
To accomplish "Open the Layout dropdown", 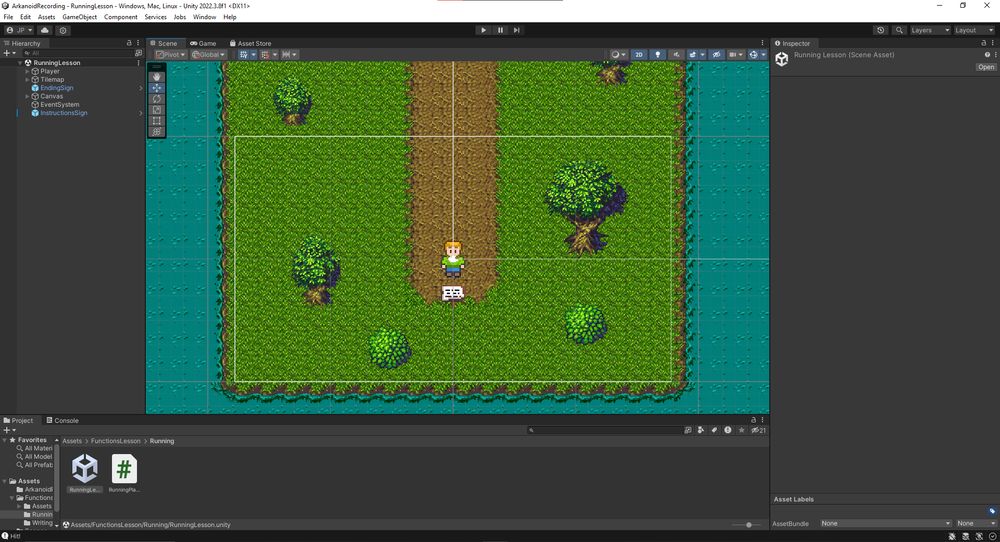I will 974,30.
